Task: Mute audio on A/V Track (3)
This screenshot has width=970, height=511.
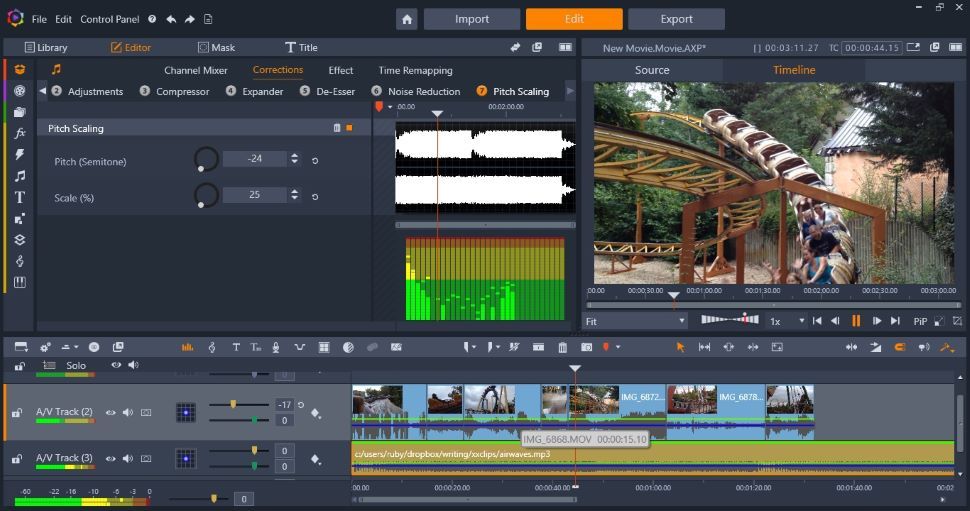Action: (128, 458)
